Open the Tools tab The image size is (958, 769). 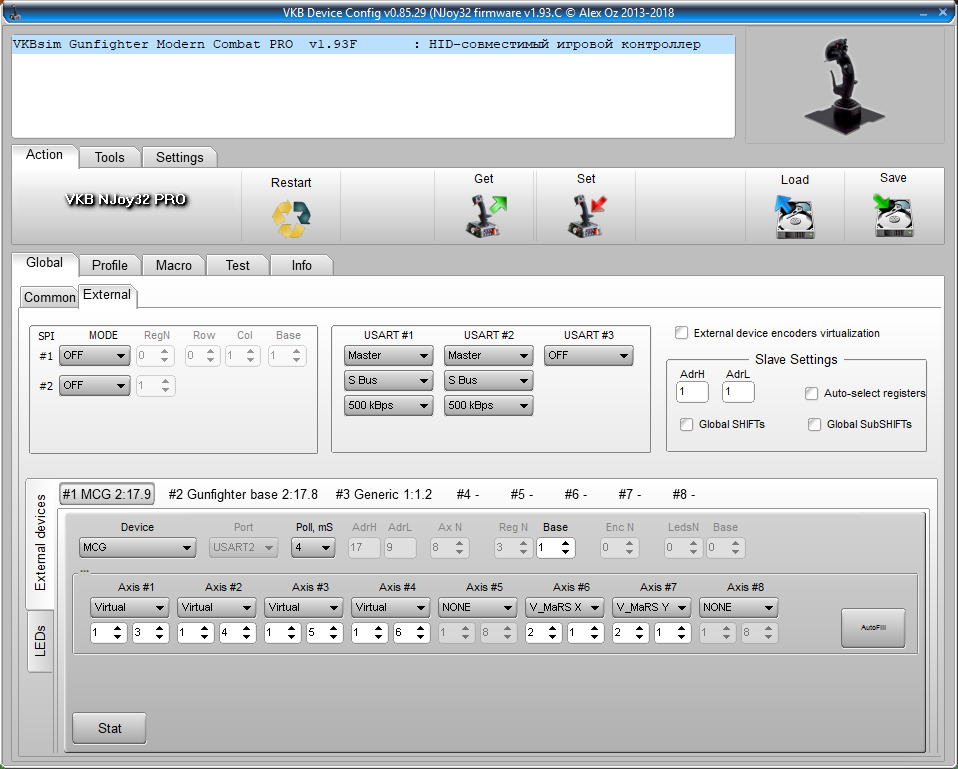109,157
